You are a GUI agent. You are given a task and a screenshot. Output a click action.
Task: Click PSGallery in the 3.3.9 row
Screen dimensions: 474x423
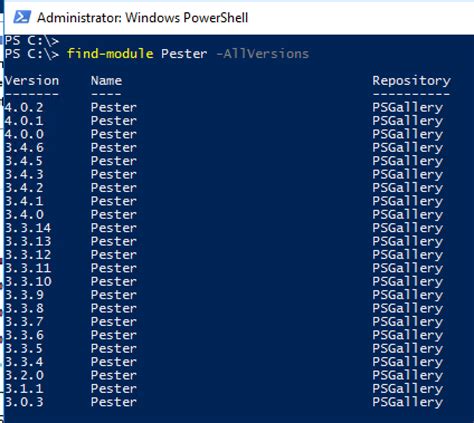coord(408,295)
